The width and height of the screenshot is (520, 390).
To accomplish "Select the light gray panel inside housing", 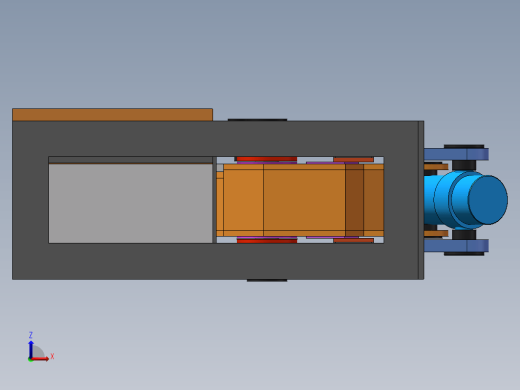I will point(130,203).
